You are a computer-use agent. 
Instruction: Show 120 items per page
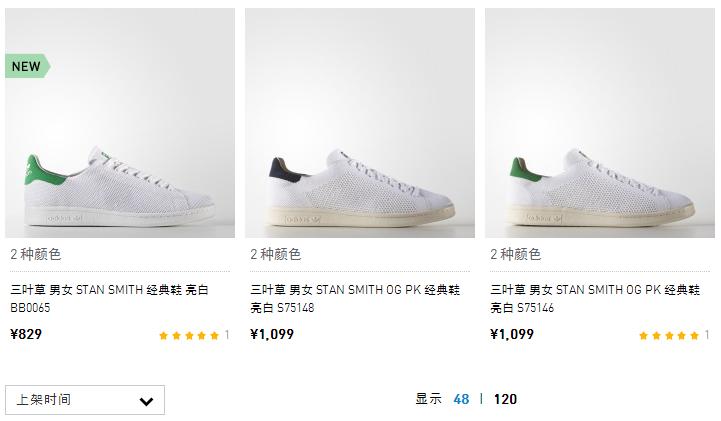pyautogui.click(x=505, y=399)
